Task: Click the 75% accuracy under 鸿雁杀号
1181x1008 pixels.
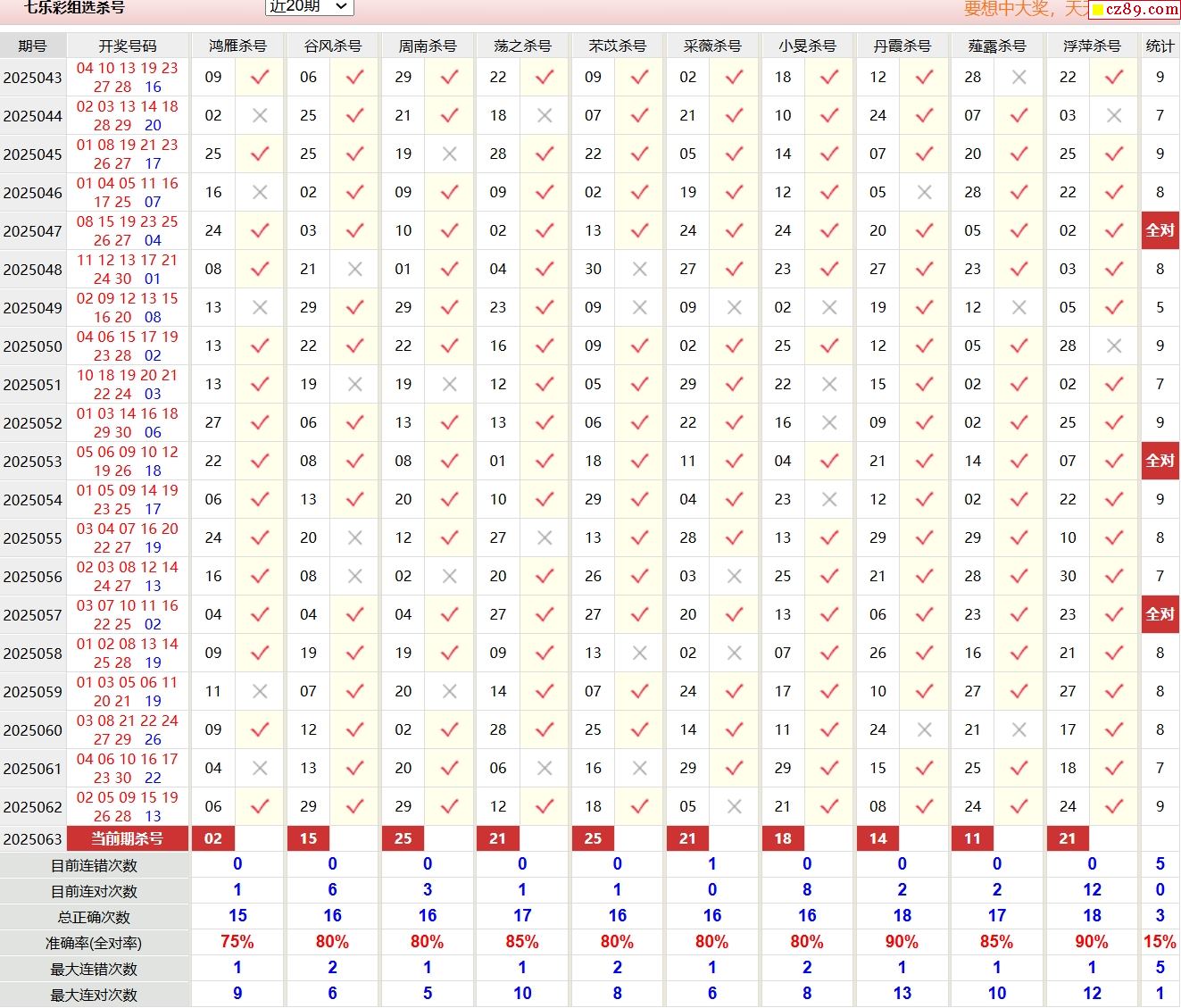Action: click(x=237, y=942)
